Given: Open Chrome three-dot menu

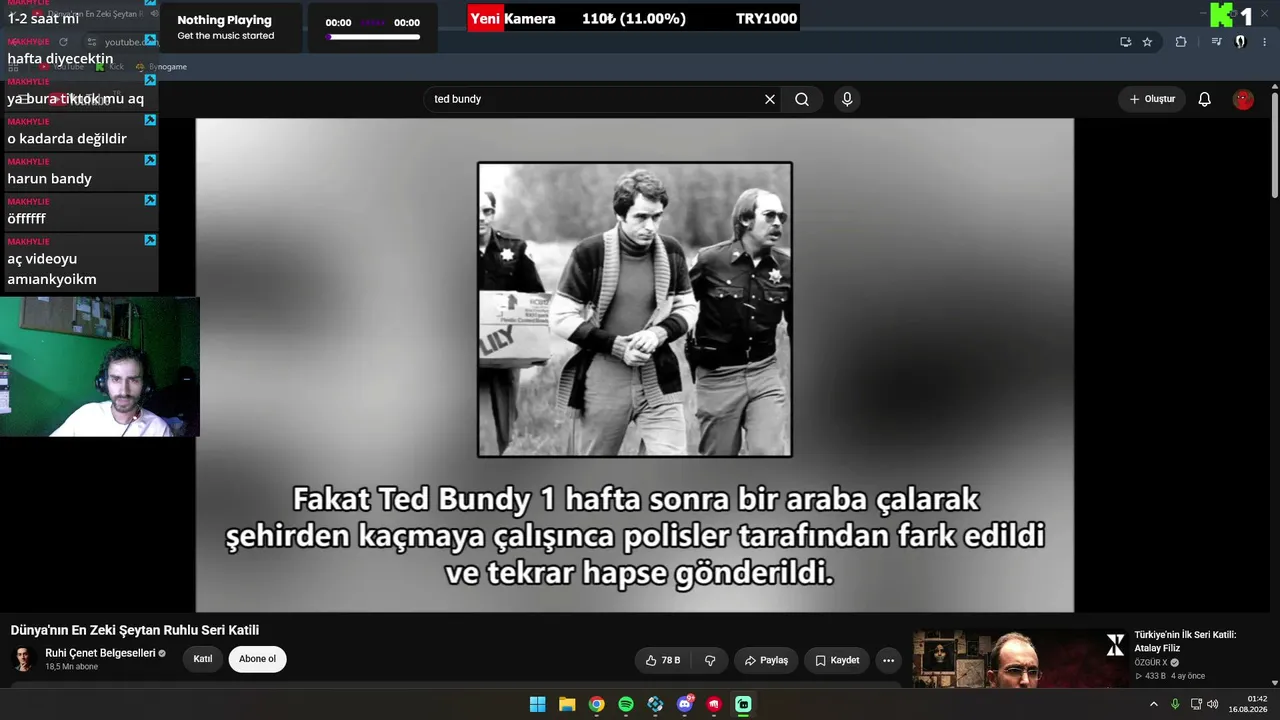Looking at the screenshot, I should (1265, 42).
